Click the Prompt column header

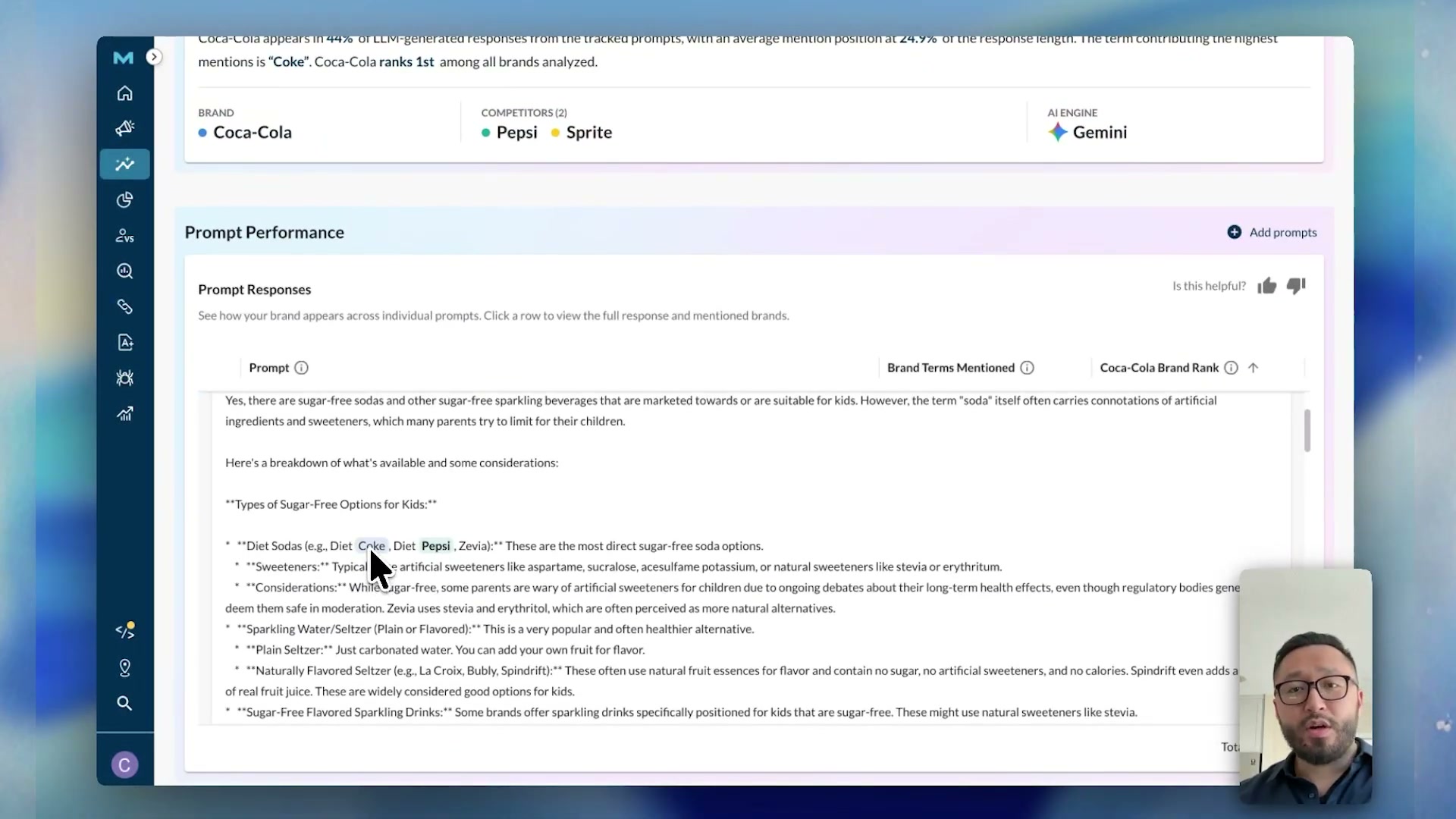[x=269, y=368]
